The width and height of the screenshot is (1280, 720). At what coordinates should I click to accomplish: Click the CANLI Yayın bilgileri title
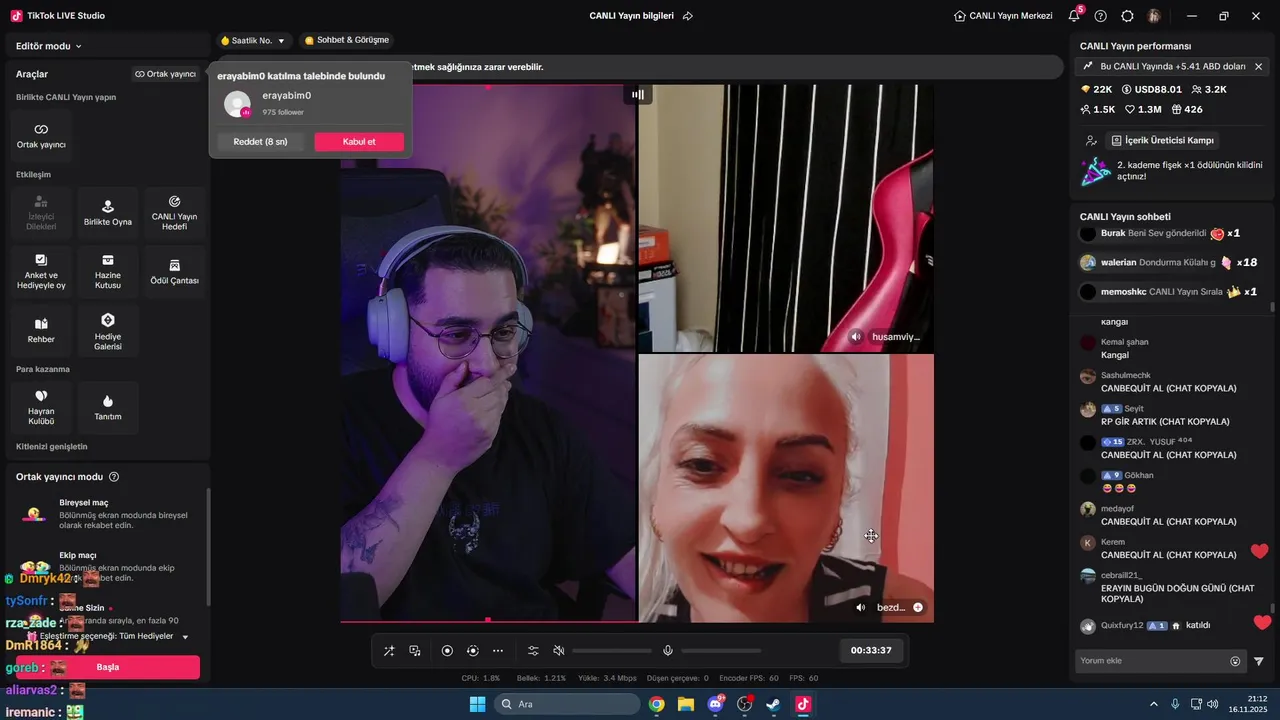coord(631,16)
